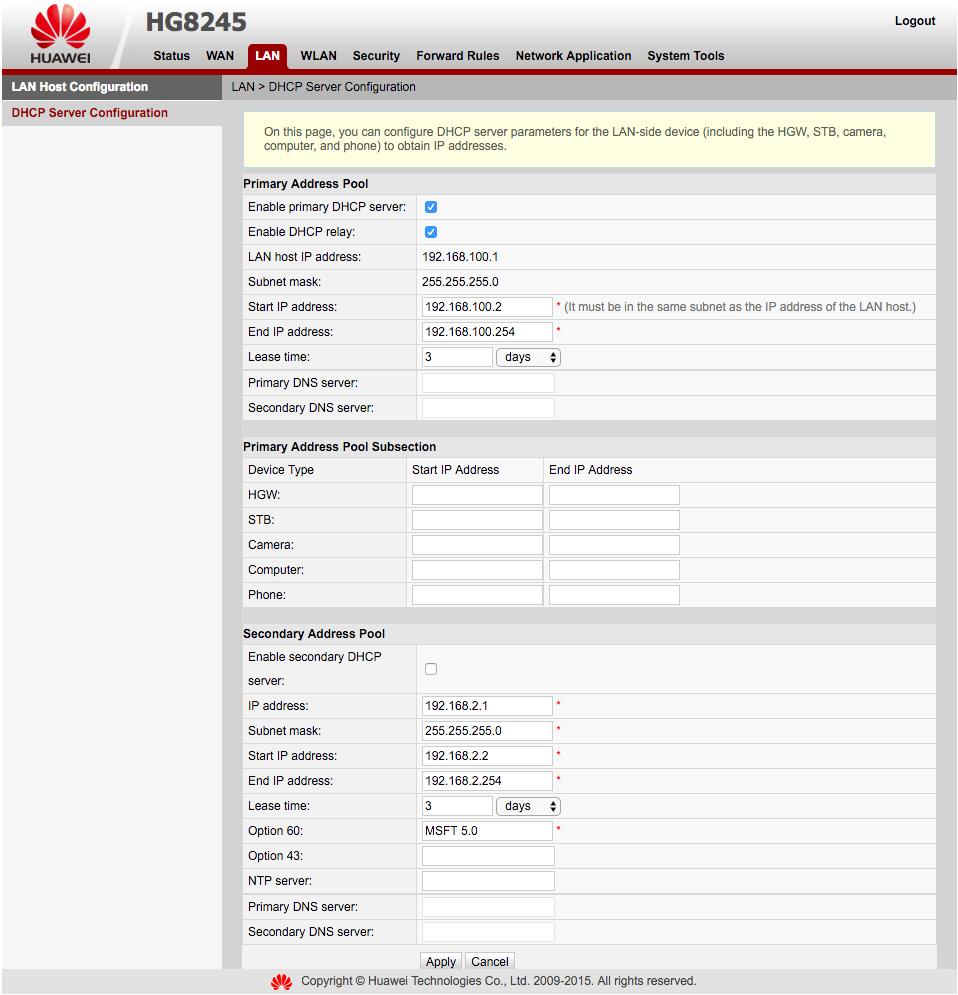This screenshot has width=958, height=995.
Task: Click the breadcrumb LAN > DHCP Server Configuration
Action: [x=324, y=87]
